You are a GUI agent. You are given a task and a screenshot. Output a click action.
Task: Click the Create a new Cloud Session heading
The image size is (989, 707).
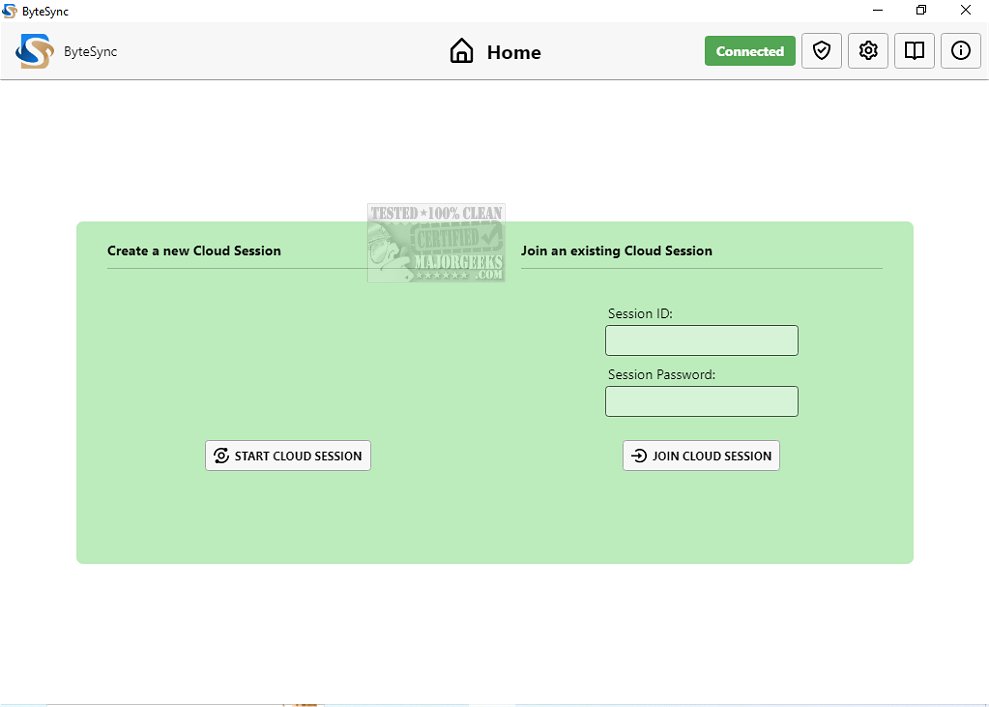(194, 251)
